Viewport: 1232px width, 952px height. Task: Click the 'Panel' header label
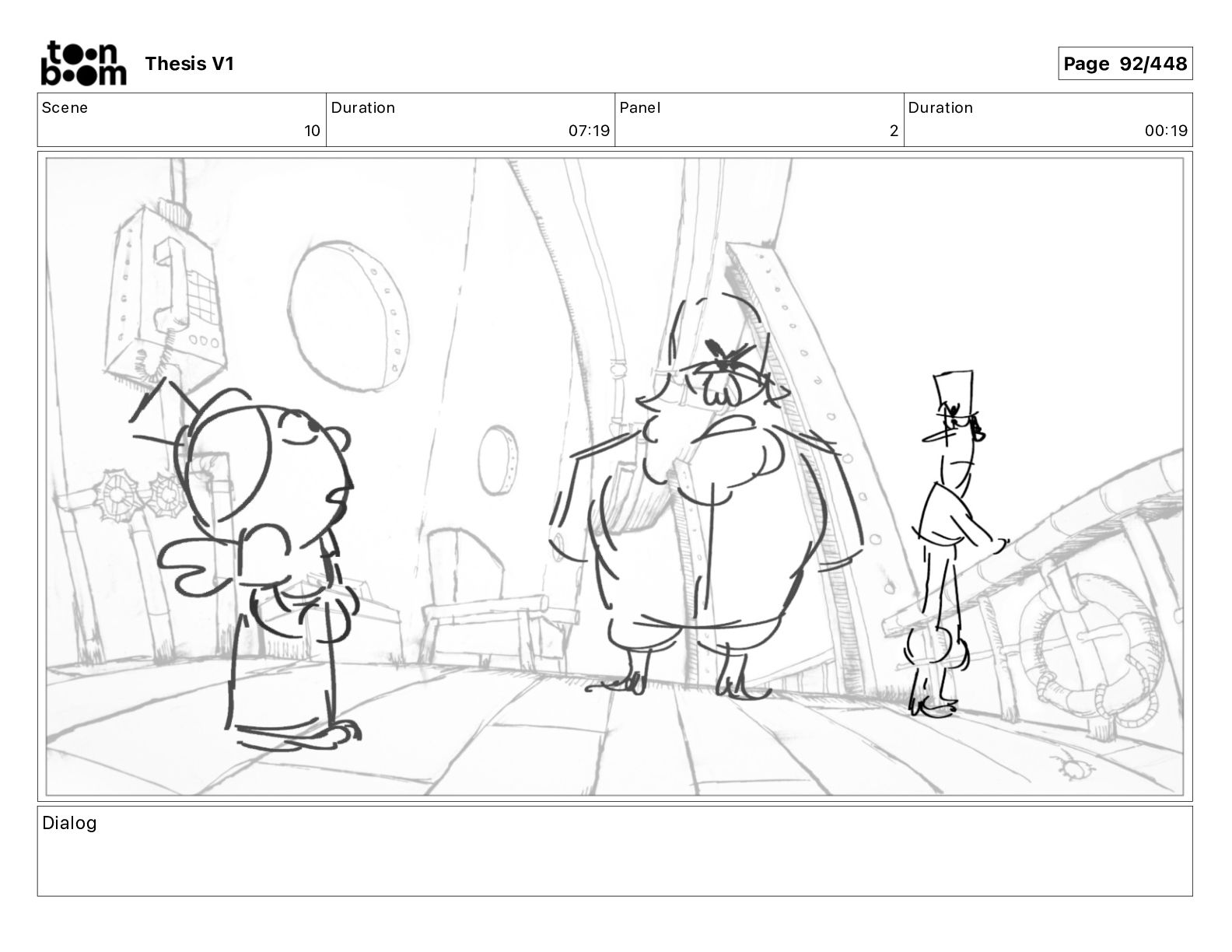coord(640,108)
